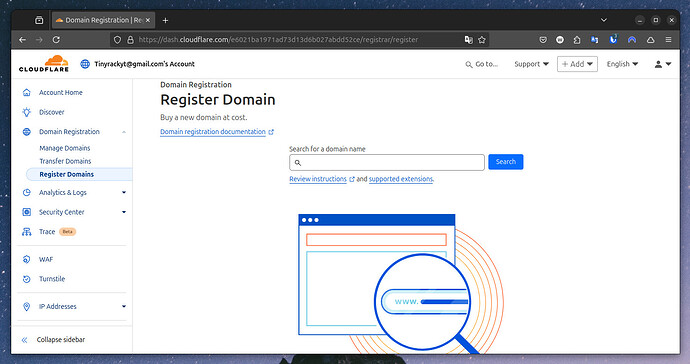Open the extensions puzzle icon
Screen dimensions: 690x364
[577, 40]
